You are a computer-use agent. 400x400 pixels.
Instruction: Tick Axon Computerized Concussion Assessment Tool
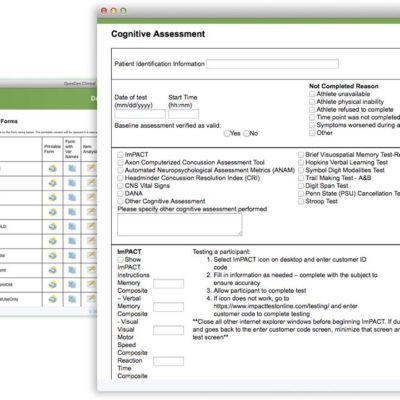120,162
